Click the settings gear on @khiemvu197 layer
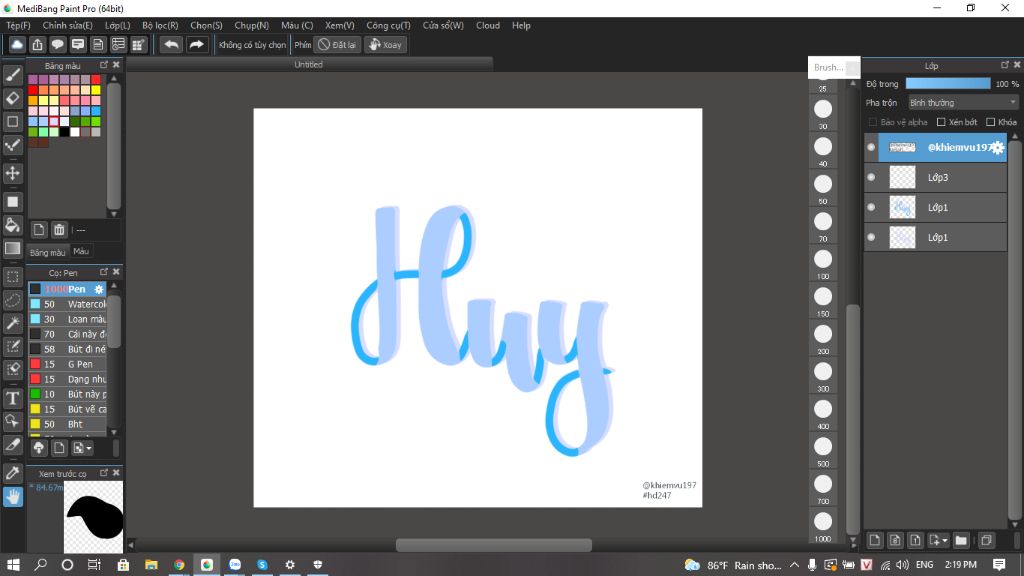The height and width of the screenshot is (576, 1024). click(997, 147)
